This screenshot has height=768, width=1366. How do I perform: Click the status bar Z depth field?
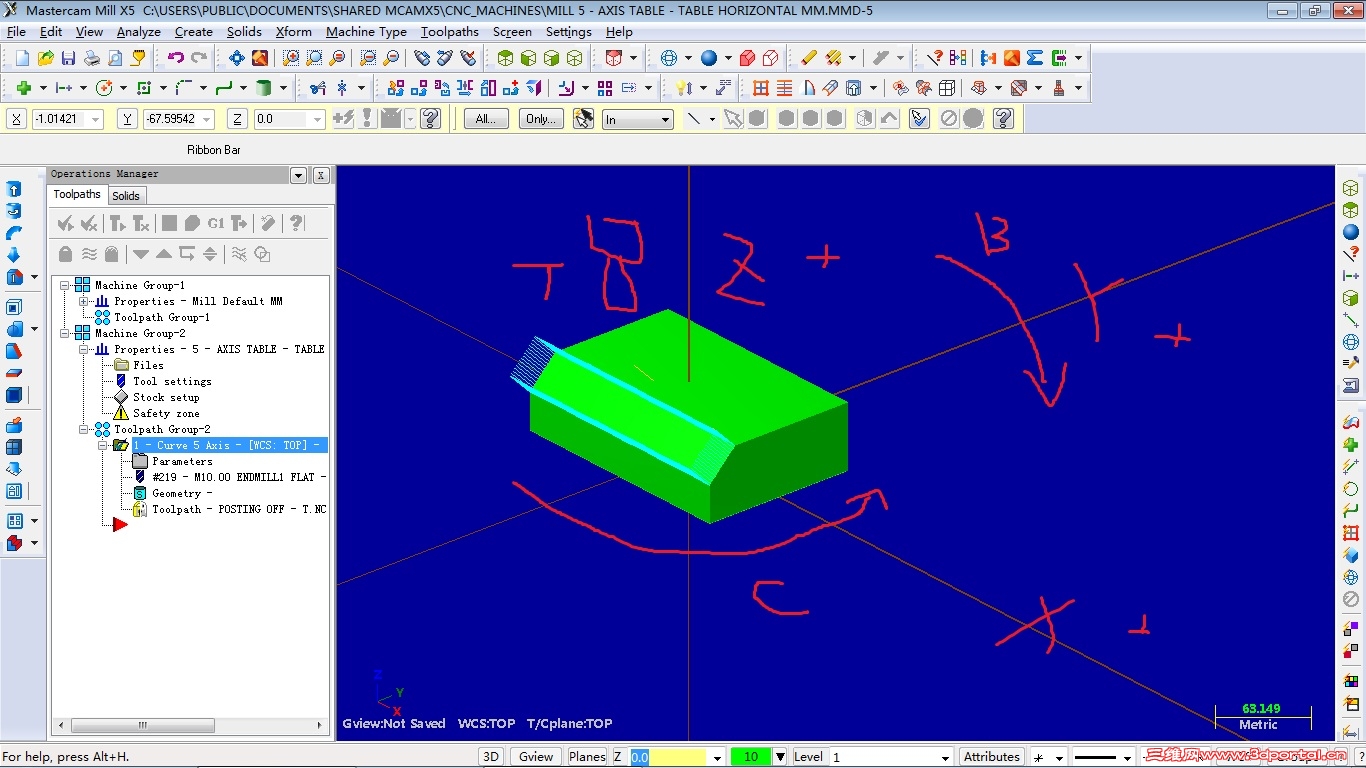pos(668,757)
